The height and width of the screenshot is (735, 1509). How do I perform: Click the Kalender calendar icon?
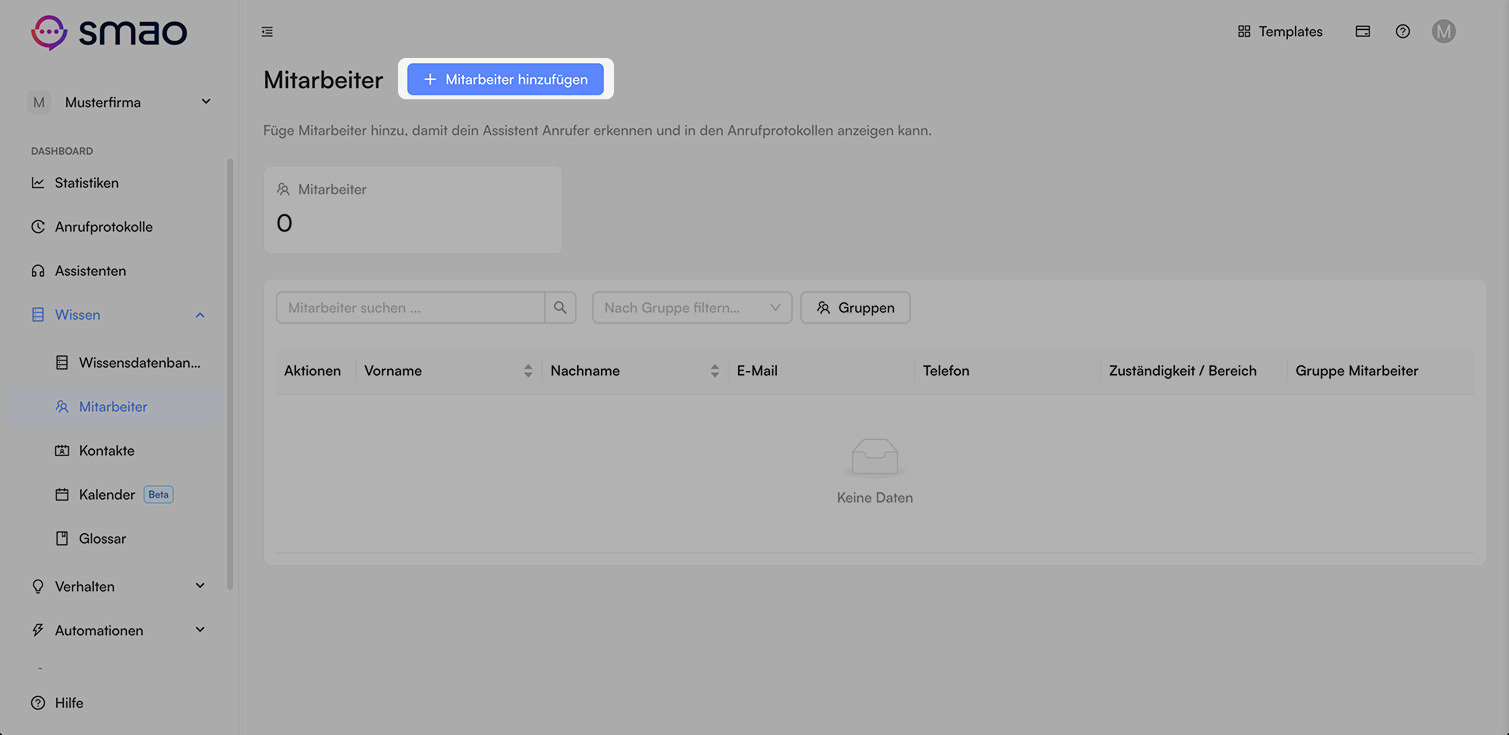click(62, 495)
